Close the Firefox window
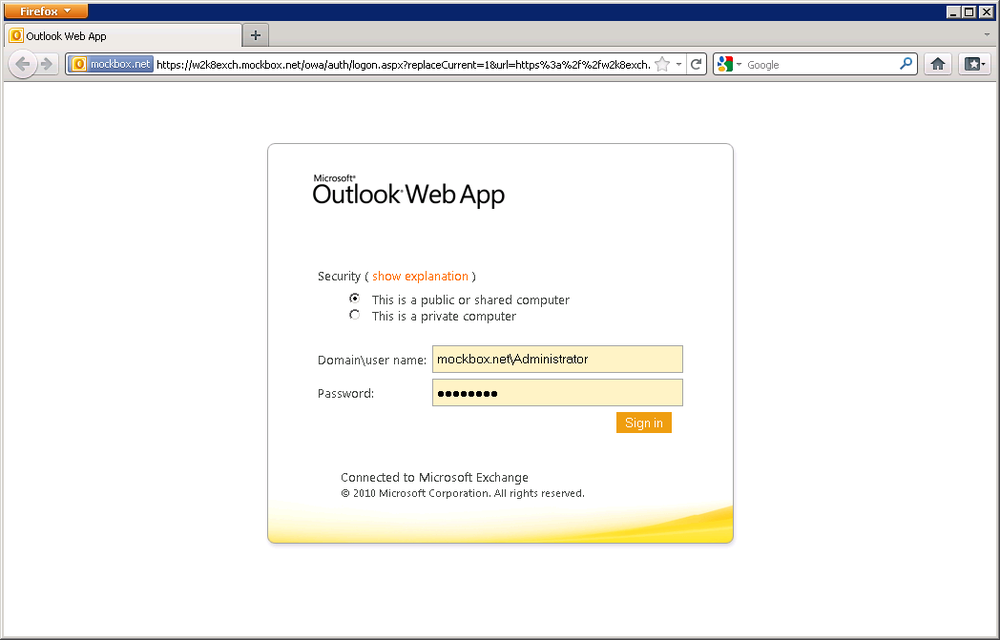The height and width of the screenshot is (640, 1000). [x=986, y=11]
